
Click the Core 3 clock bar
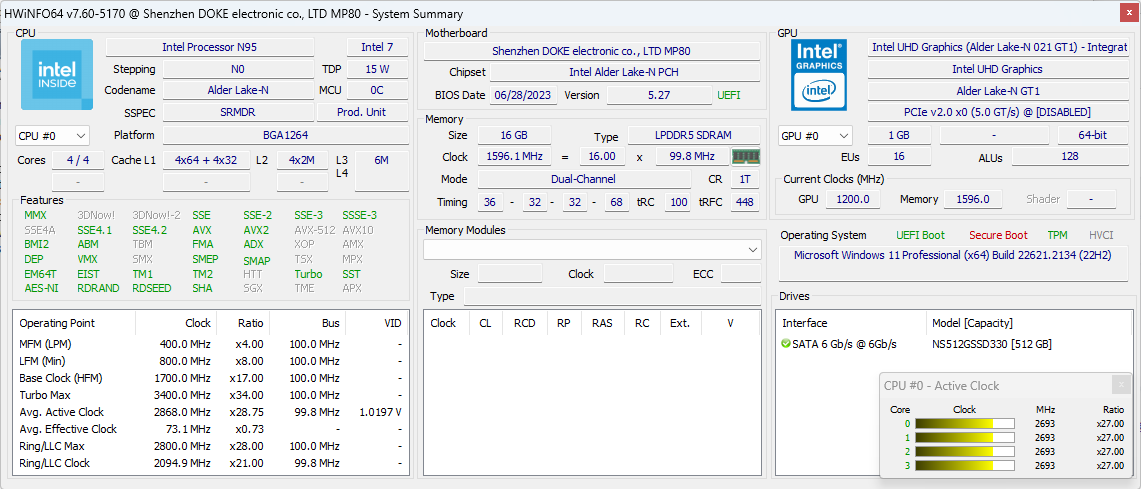(x=965, y=466)
